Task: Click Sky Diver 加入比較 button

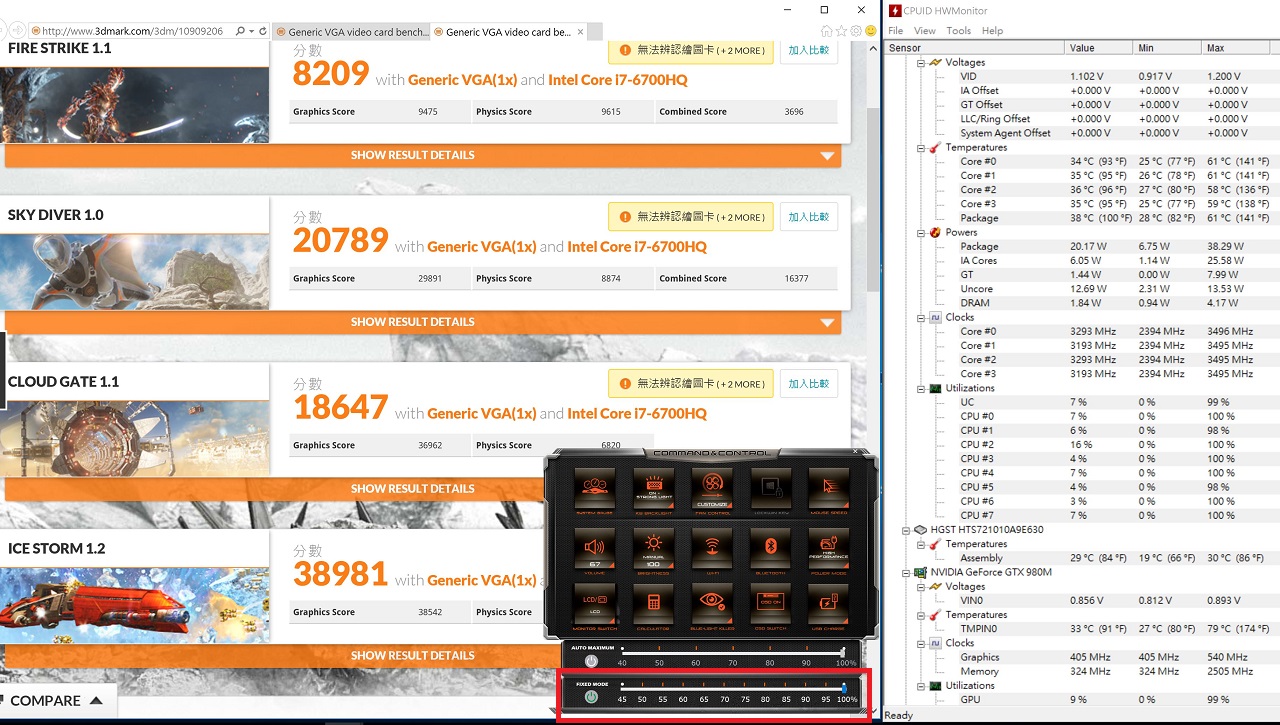Action: [809, 217]
